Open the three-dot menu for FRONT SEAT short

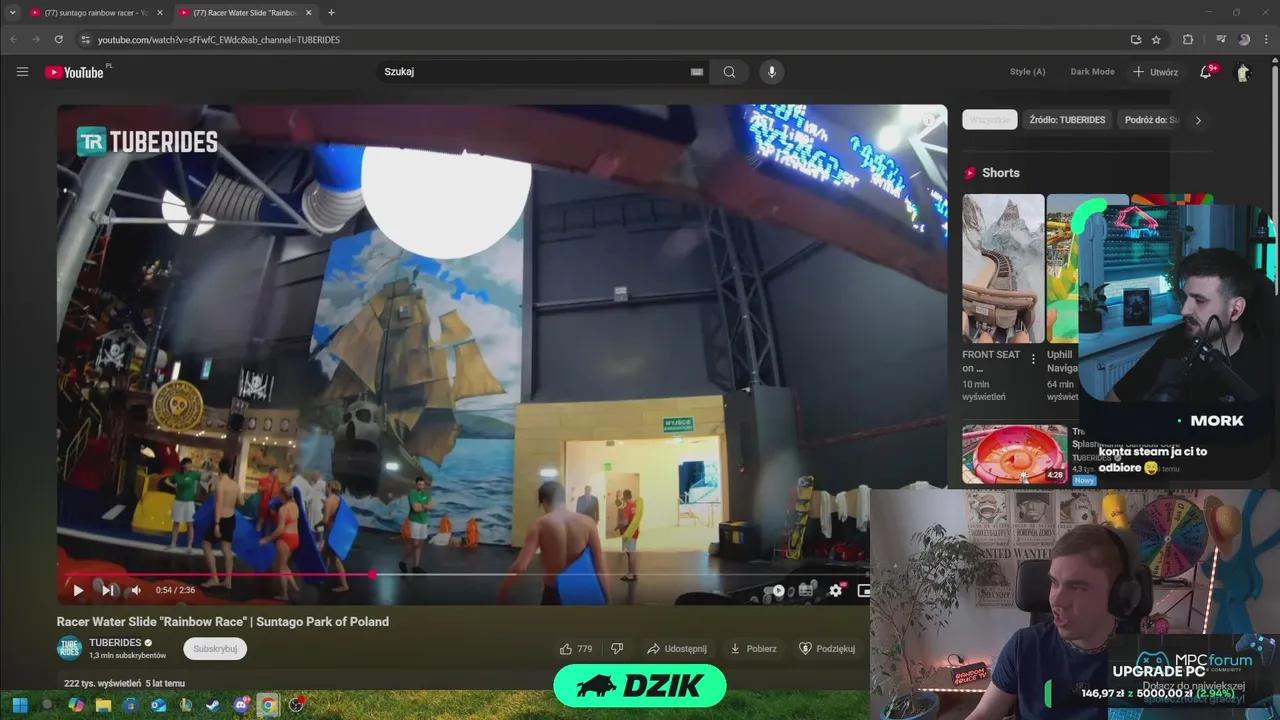coord(1033,359)
